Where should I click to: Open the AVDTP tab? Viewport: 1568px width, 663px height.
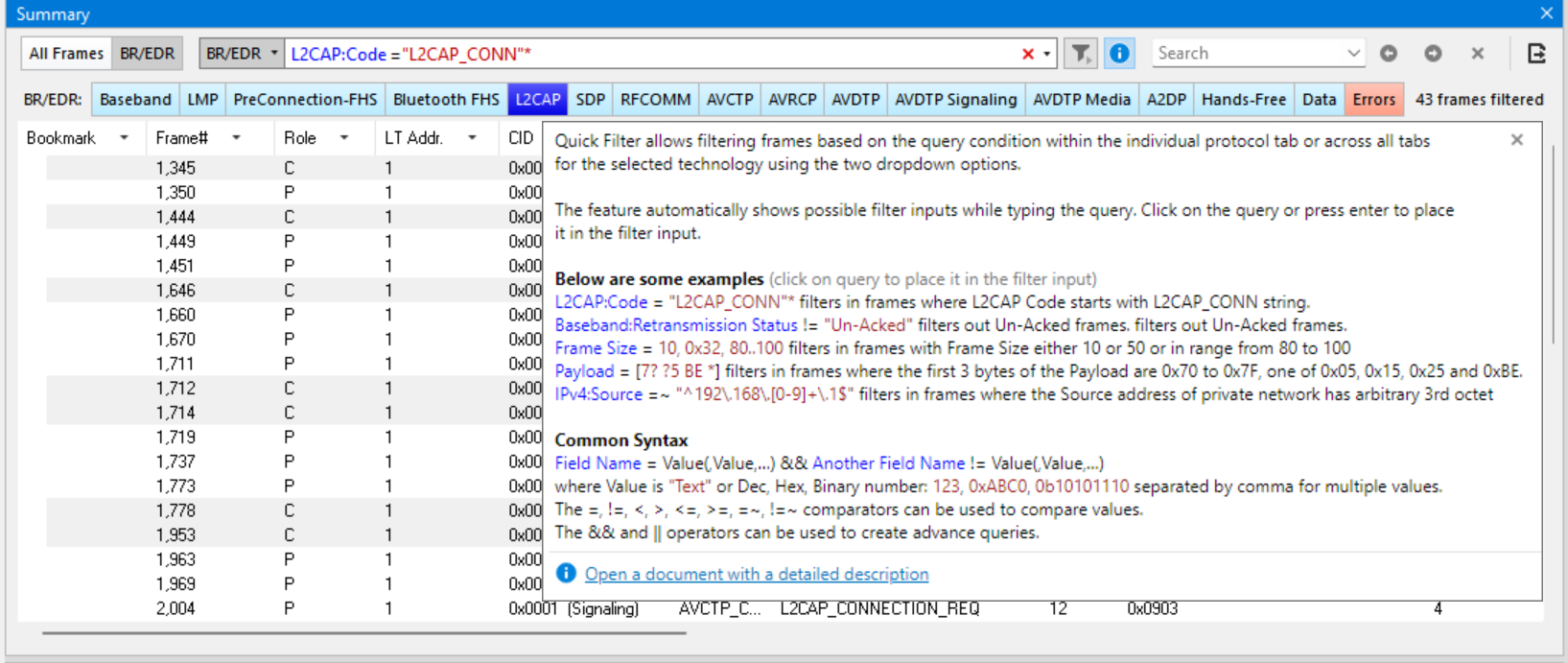pyautogui.click(x=855, y=100)
